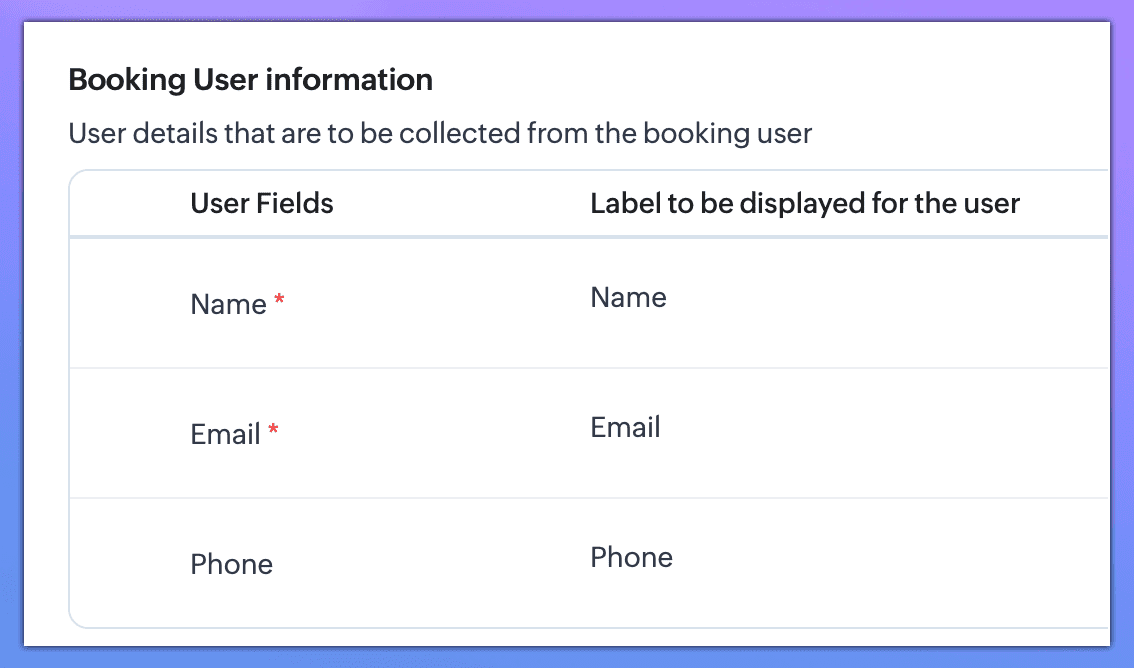This screenshot has height=668, width=1134.
Task: Click the User Fields column header
Action: (x=262, y=204)
